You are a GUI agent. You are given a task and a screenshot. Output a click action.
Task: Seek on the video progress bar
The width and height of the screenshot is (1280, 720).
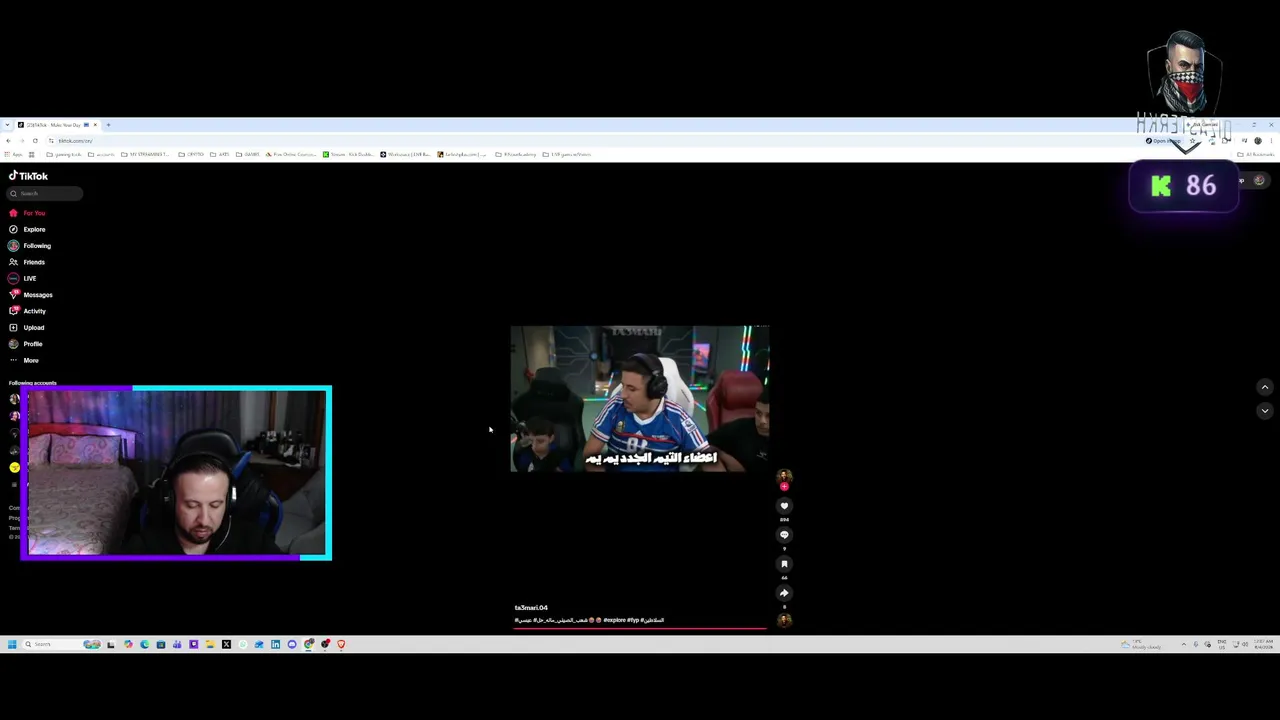[640, 629]
